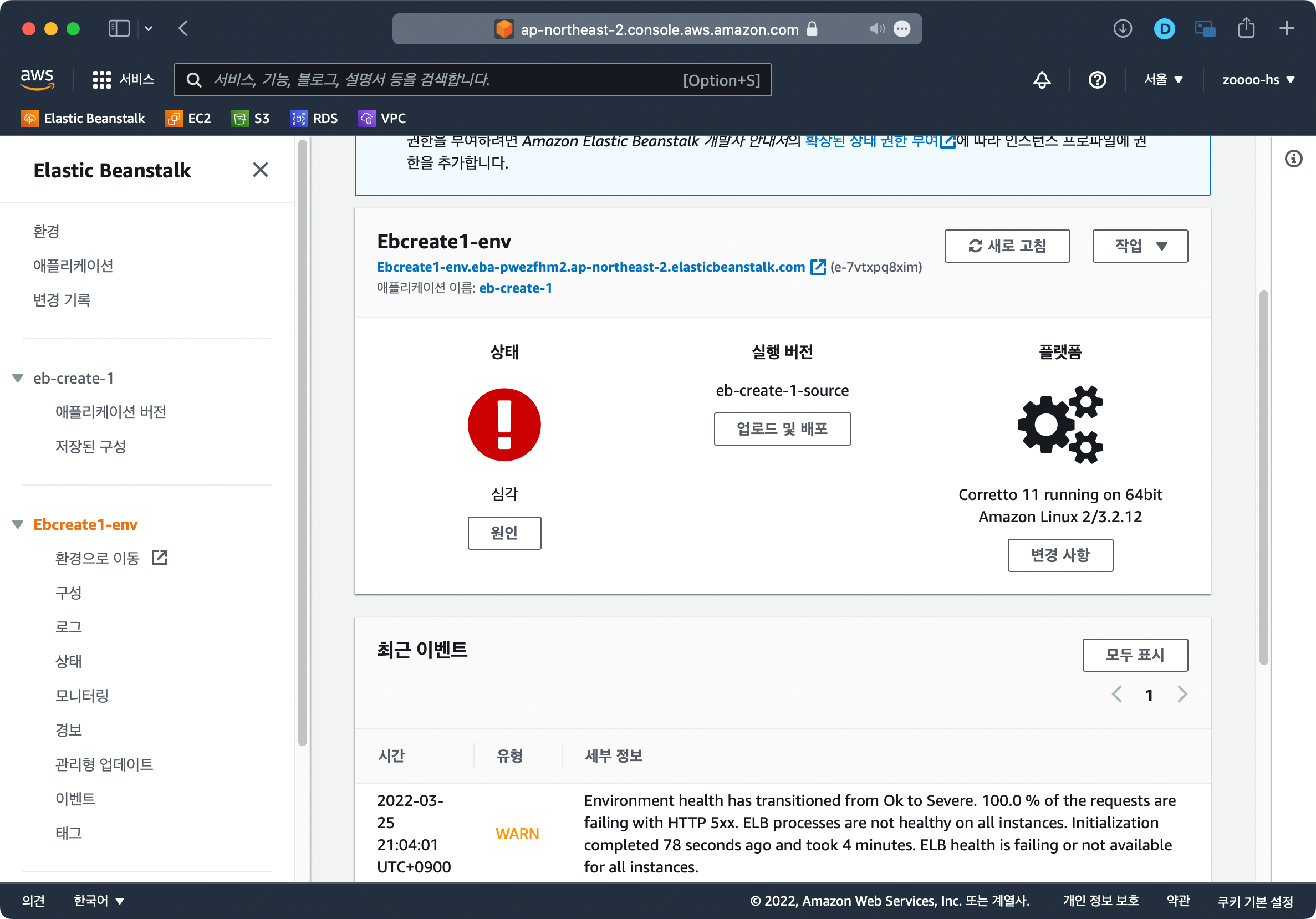The height and width of the screenshot is (919, 1316).
Task: Open the 서울 region dropdown
Action: coord(1163,80)
